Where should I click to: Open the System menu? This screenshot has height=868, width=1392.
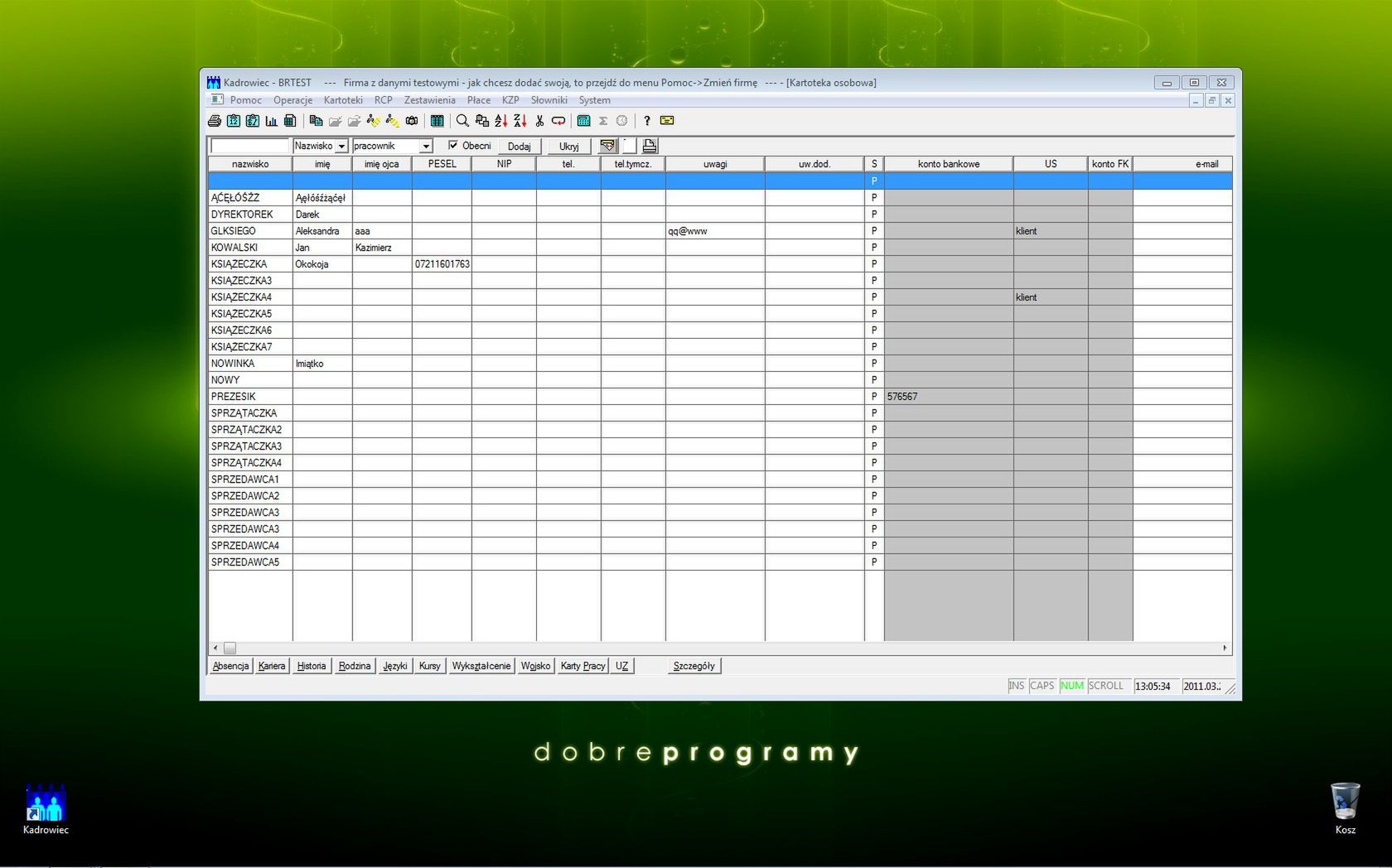[x=594, y=100]
